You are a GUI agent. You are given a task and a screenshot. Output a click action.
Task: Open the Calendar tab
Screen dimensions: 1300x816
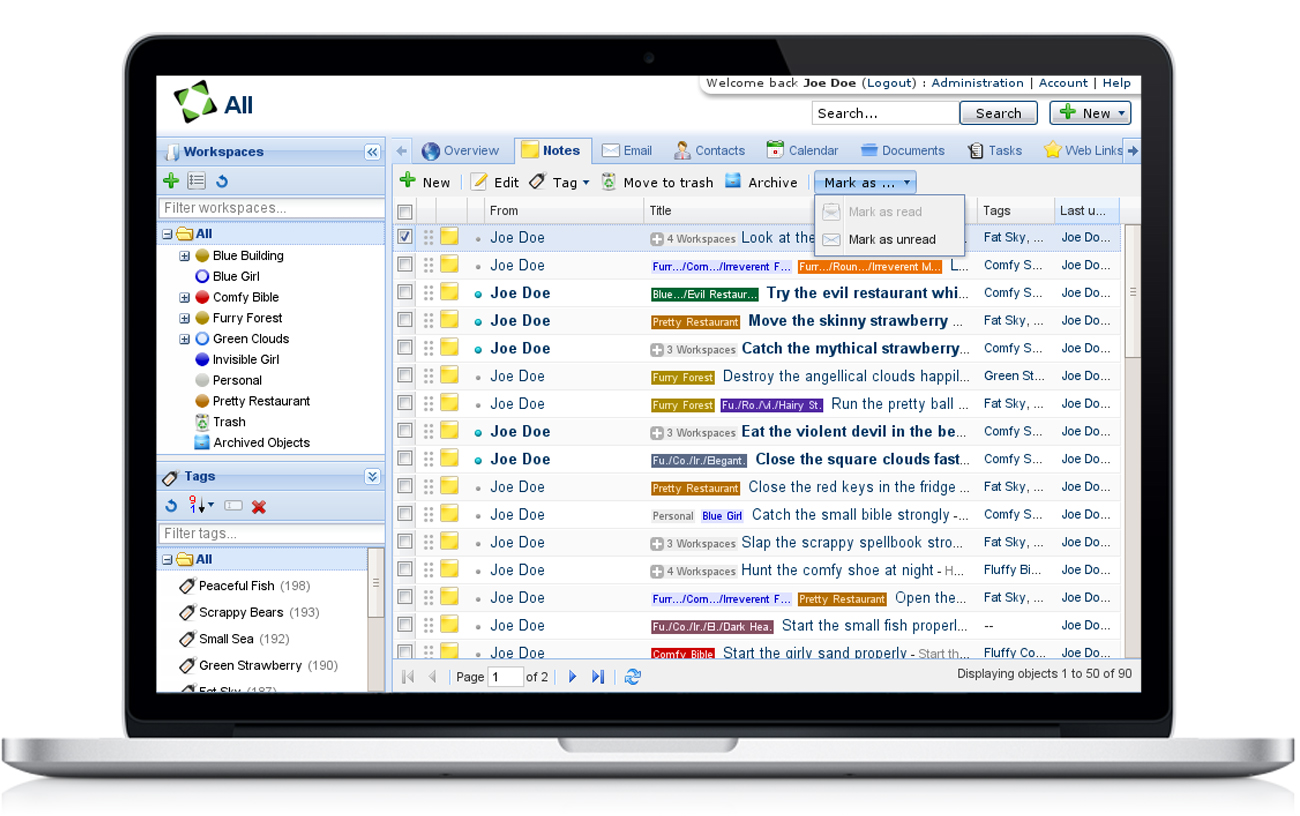click(802, 151)
